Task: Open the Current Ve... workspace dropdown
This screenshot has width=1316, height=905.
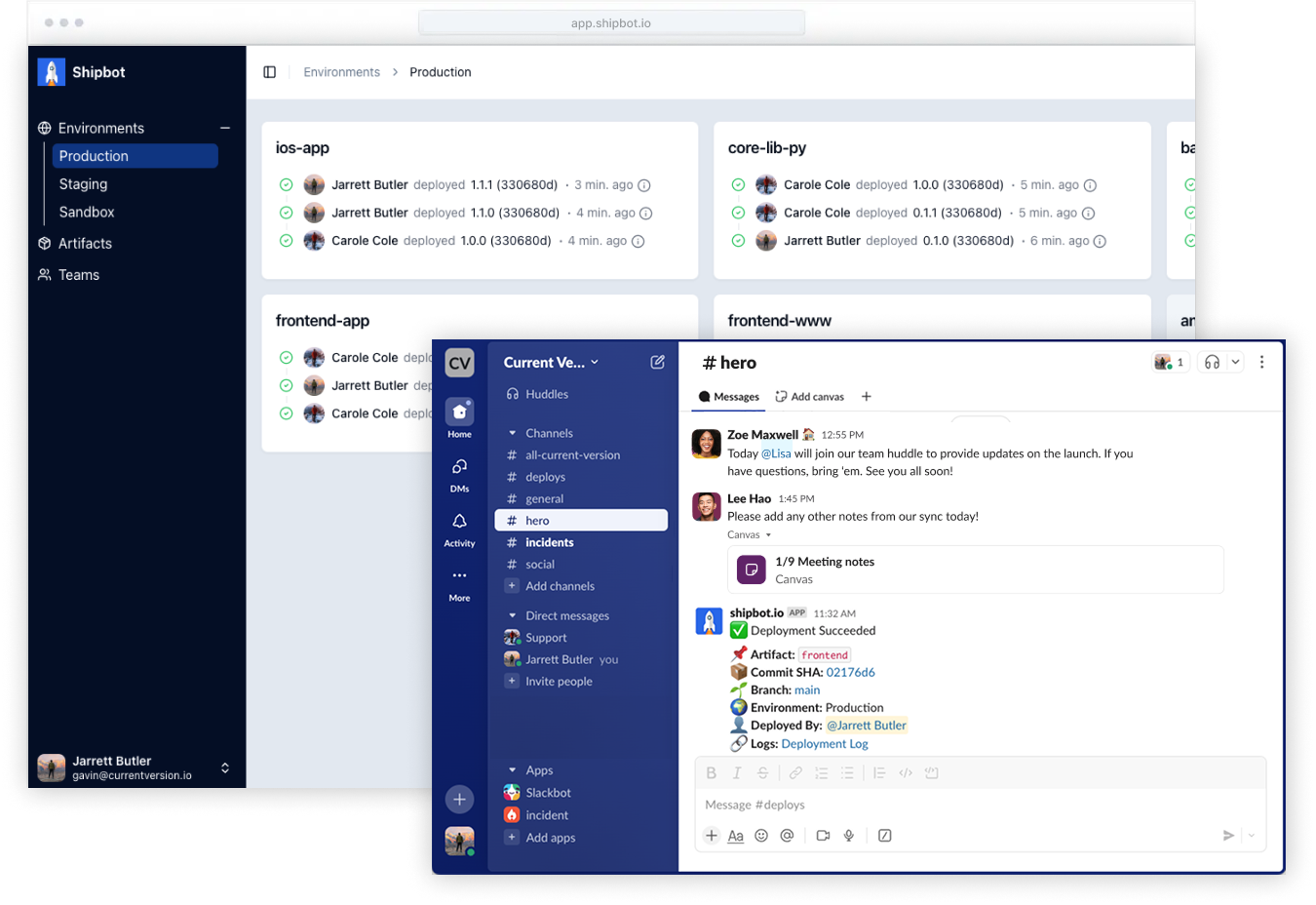Action: [551, 363]
